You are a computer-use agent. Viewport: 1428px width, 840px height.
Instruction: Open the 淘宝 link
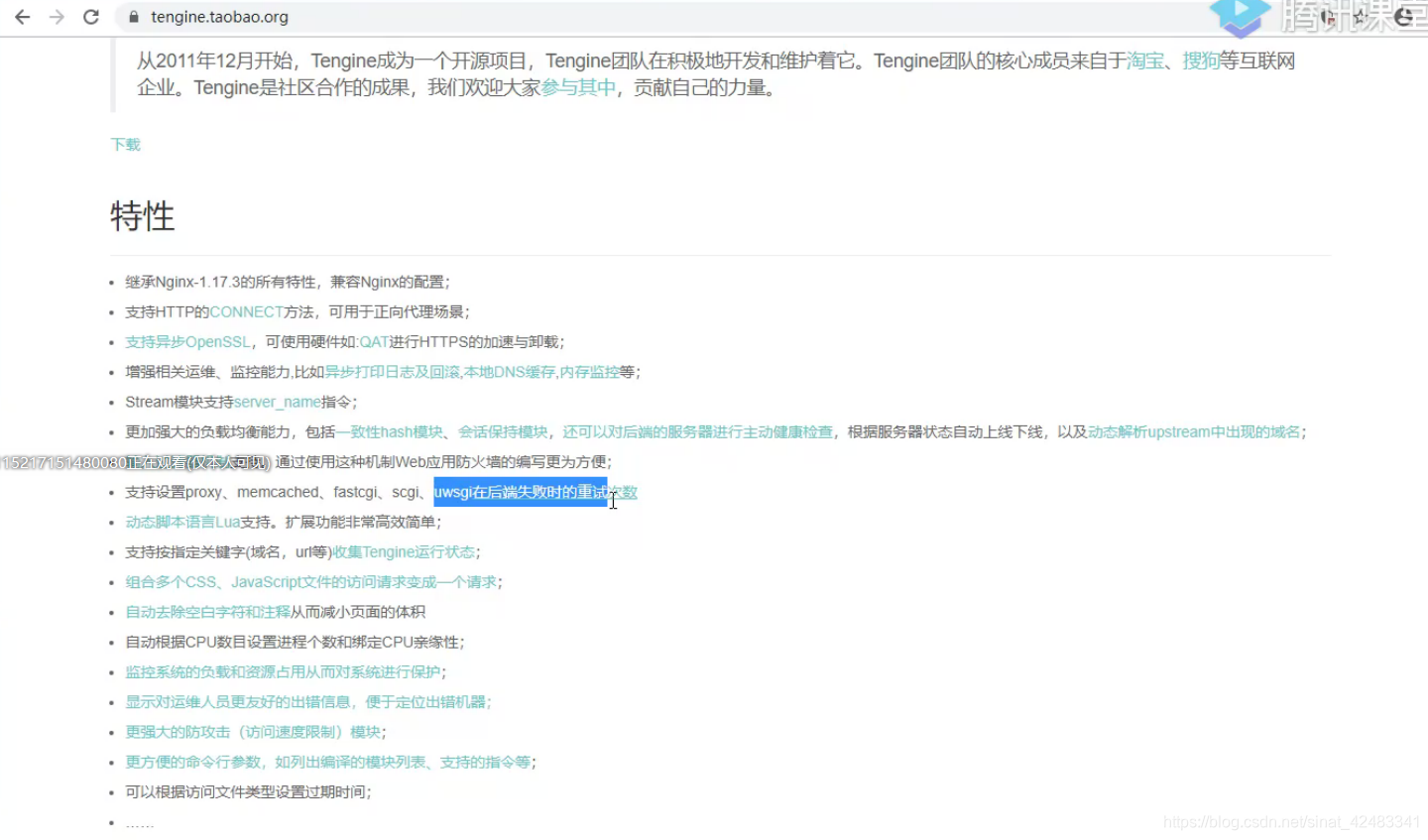pyautogui.click(x=1145, y=60)
